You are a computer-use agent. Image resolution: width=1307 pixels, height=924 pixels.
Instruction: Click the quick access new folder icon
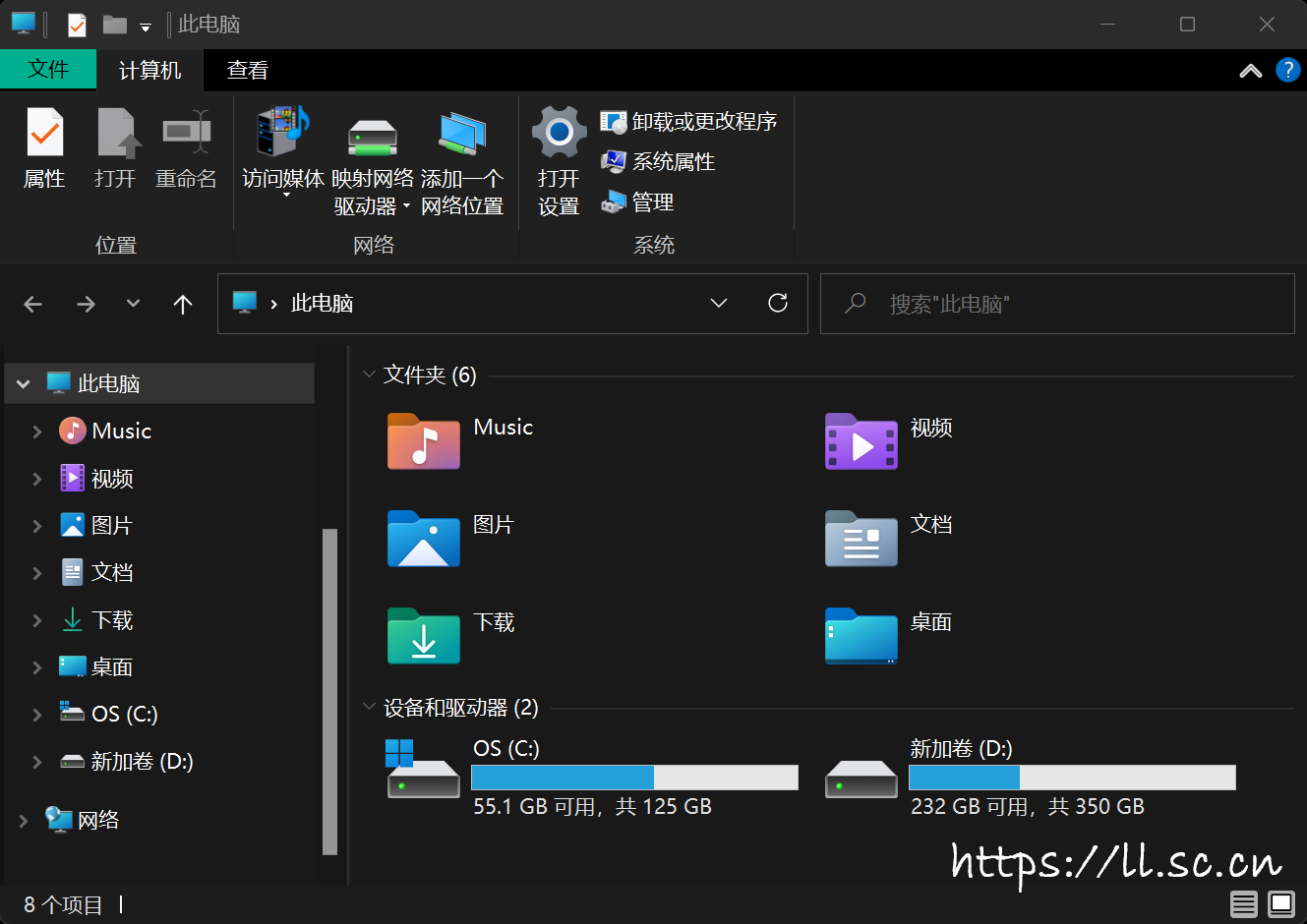pyautogui.click(x=115, y=25)
